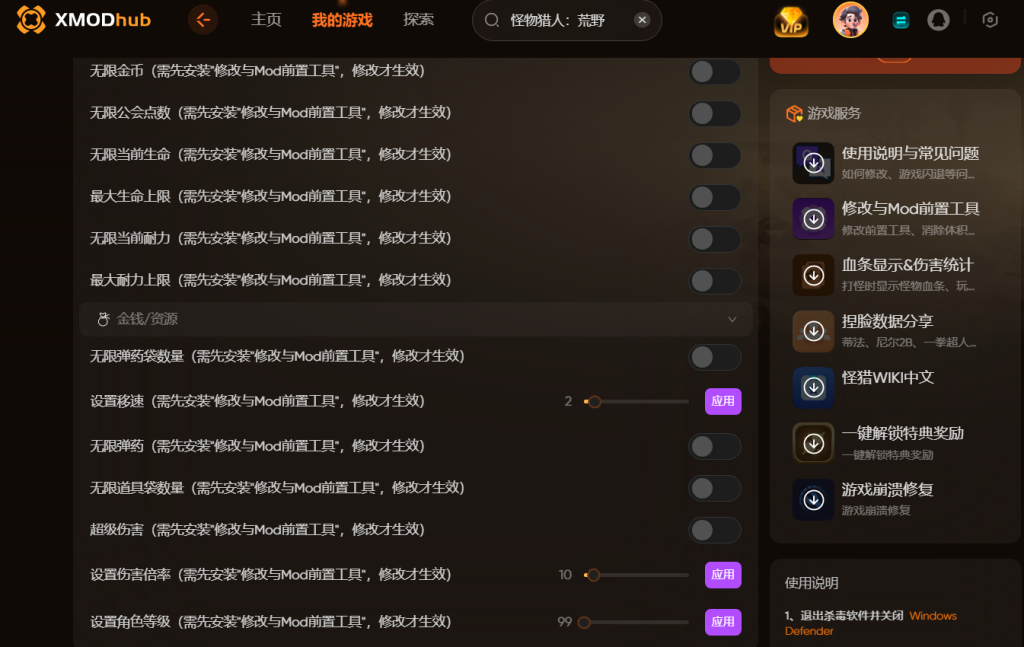The image size is (1024, 647).
Task: Click the 设置移速 value 2
Action: 568,401
